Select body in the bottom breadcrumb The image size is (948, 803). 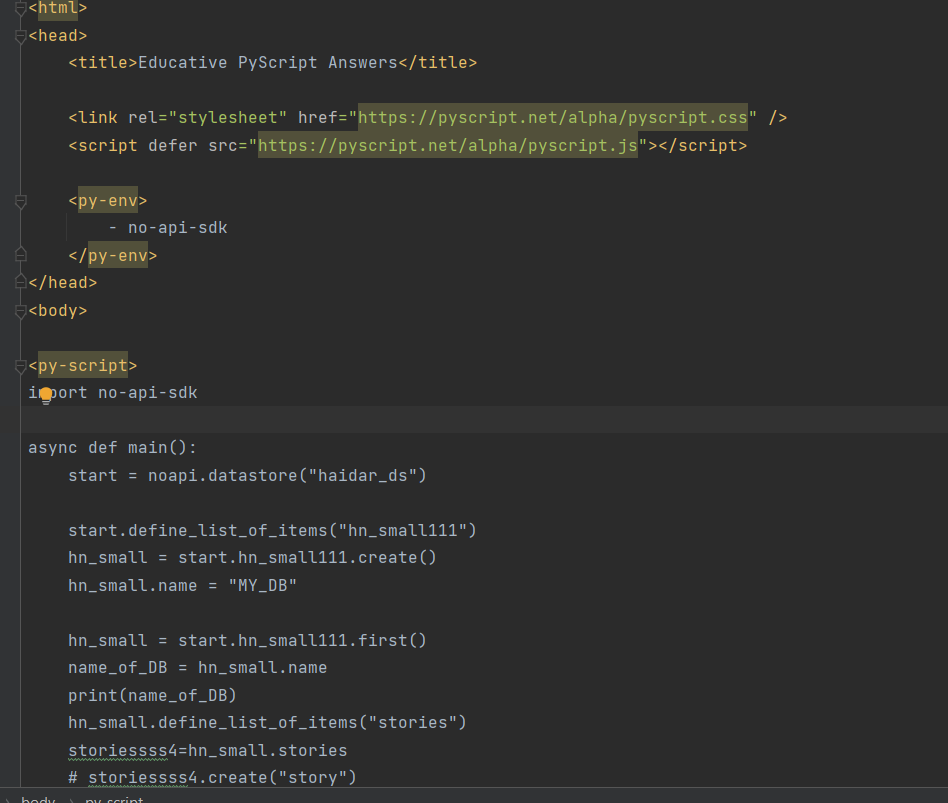click(38, 799)
